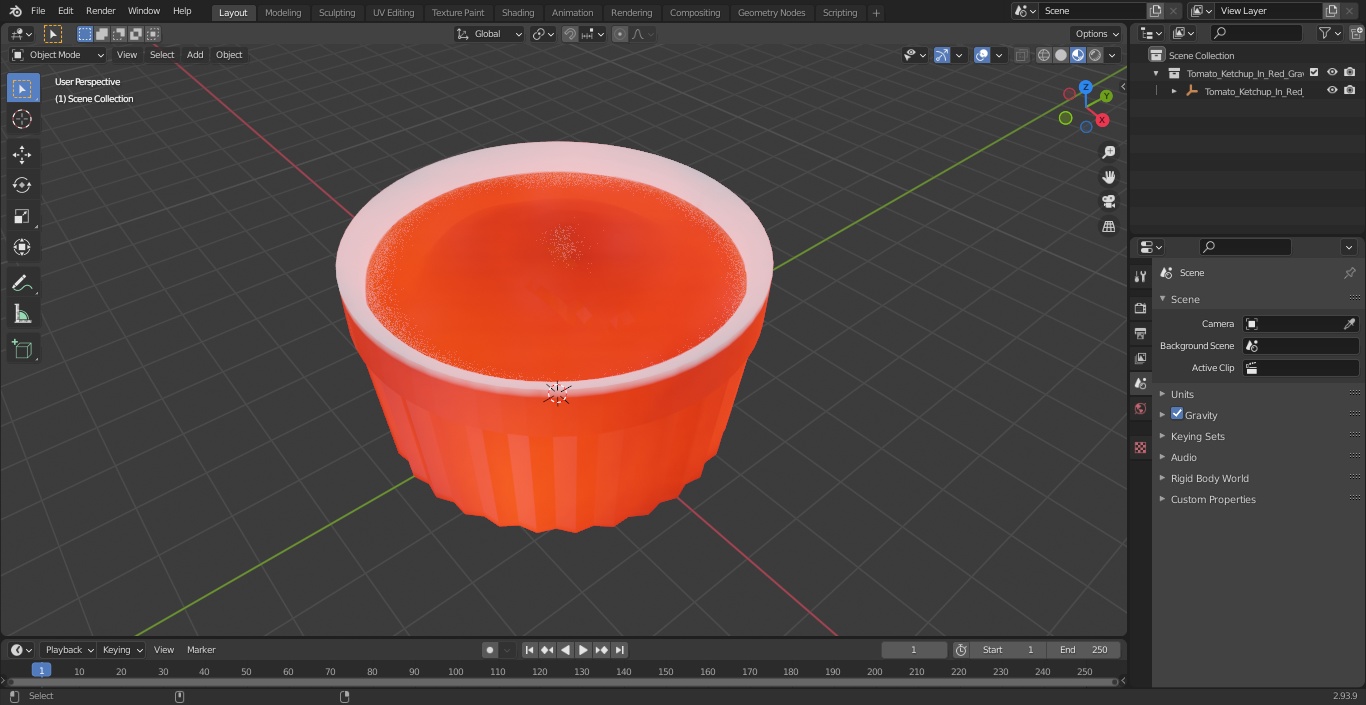Click the pan view hand icon
The image size is (1366, 705).
click(x=1108, y=177)
